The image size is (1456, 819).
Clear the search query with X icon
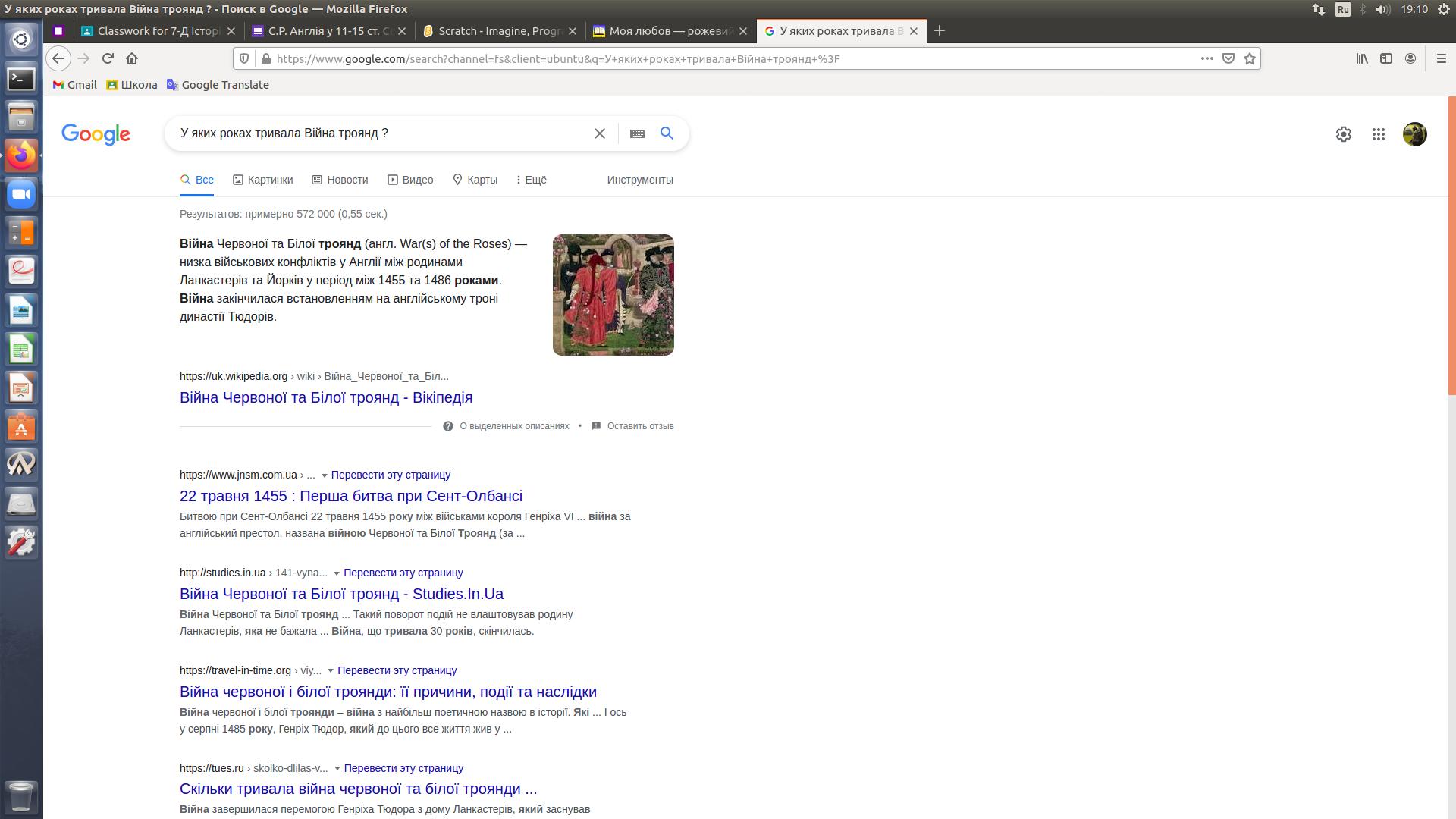pos(599,133)
